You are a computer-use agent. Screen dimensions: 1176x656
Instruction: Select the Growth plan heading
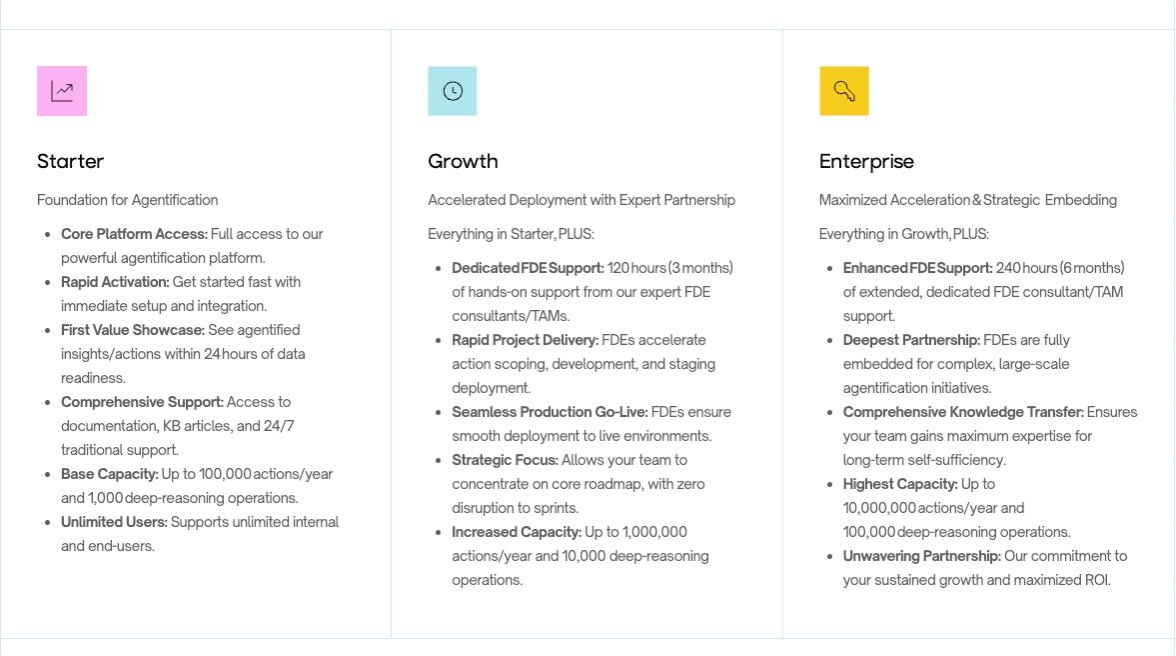point(463,161)
